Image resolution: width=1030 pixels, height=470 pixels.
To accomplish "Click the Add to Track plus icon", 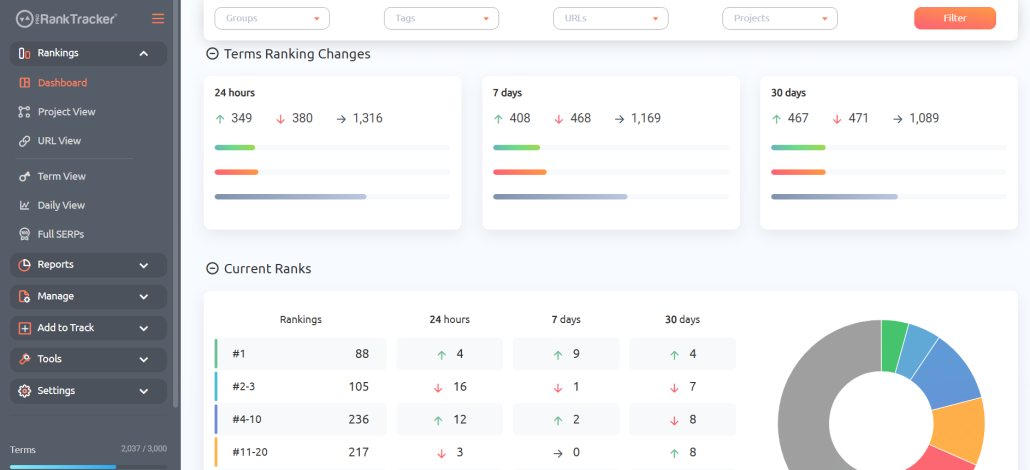I will click(x=24, y=328).
